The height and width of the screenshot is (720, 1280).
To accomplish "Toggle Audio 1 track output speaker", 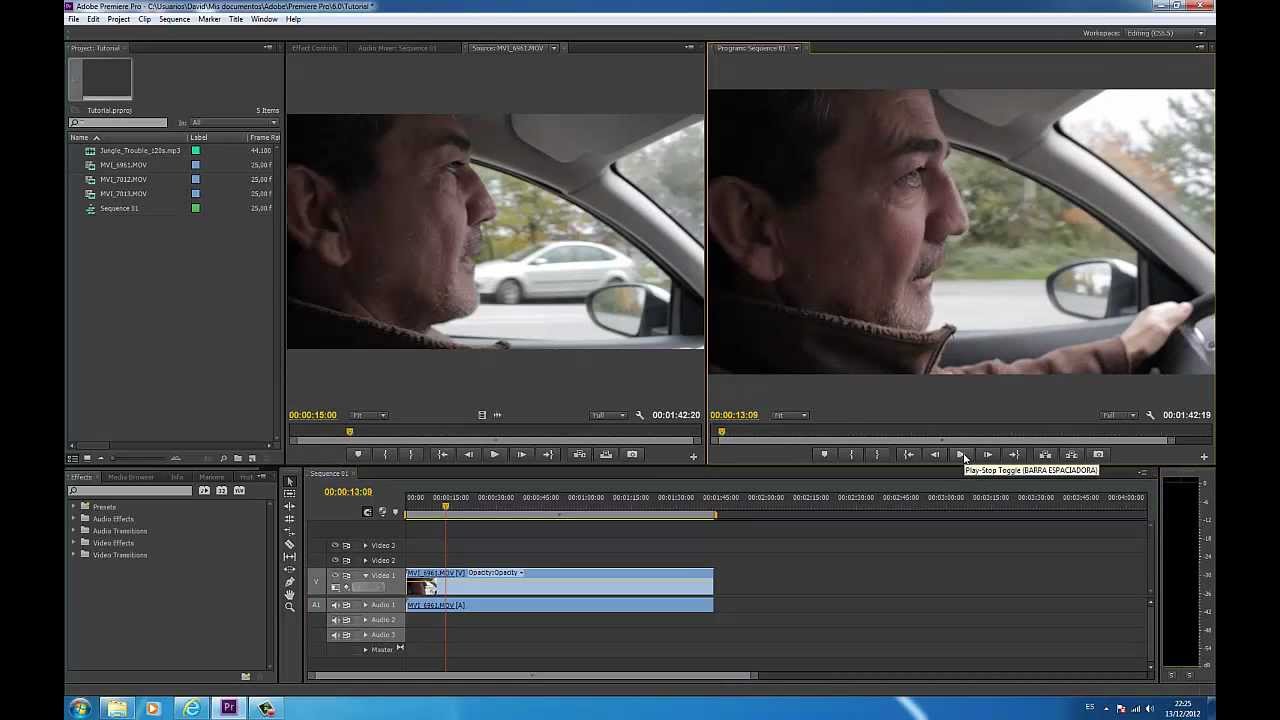I will (x=335, y=605).
